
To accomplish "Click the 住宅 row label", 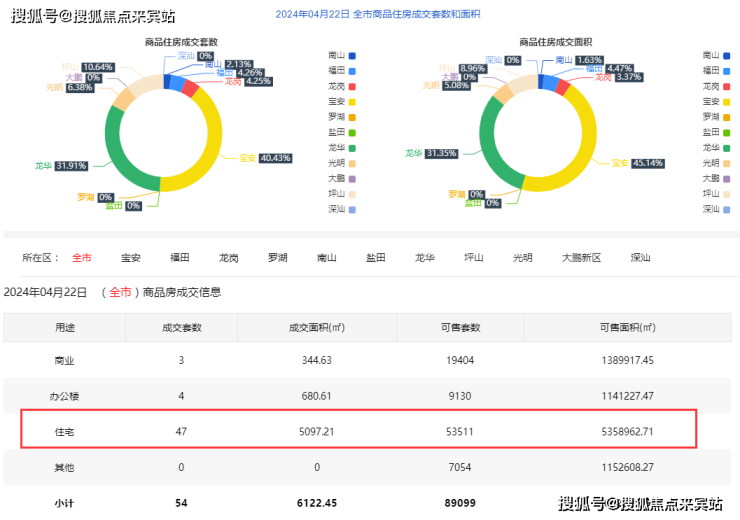I will [65, 432].
